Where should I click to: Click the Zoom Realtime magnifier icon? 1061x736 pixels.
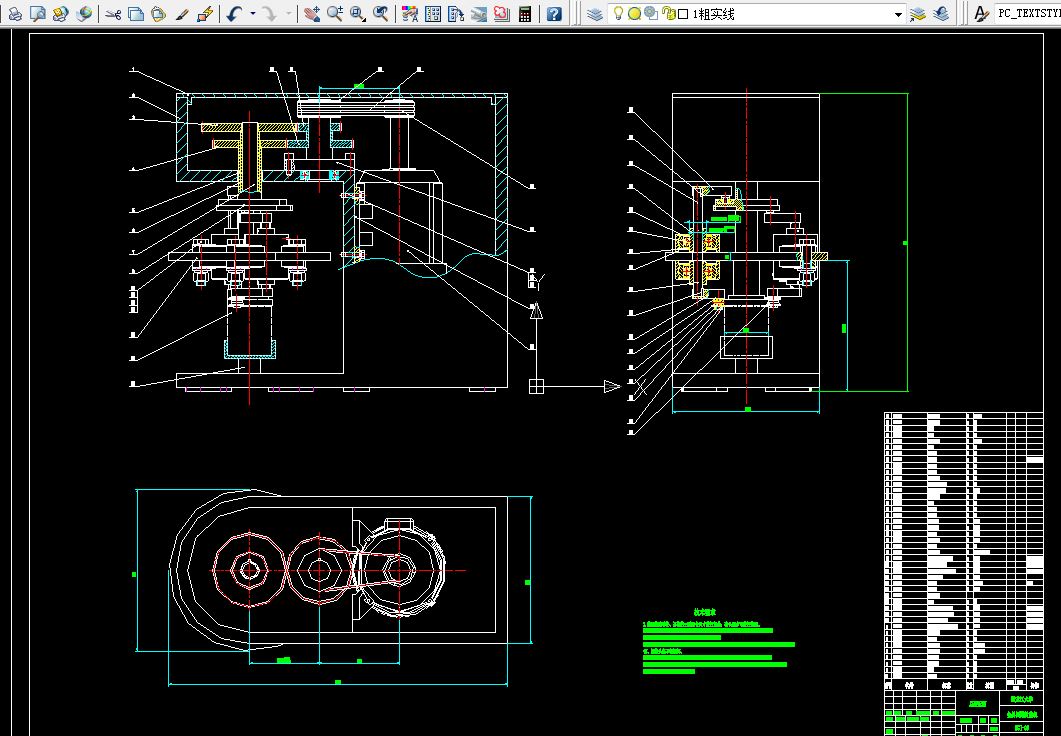(x=335, y=14)
